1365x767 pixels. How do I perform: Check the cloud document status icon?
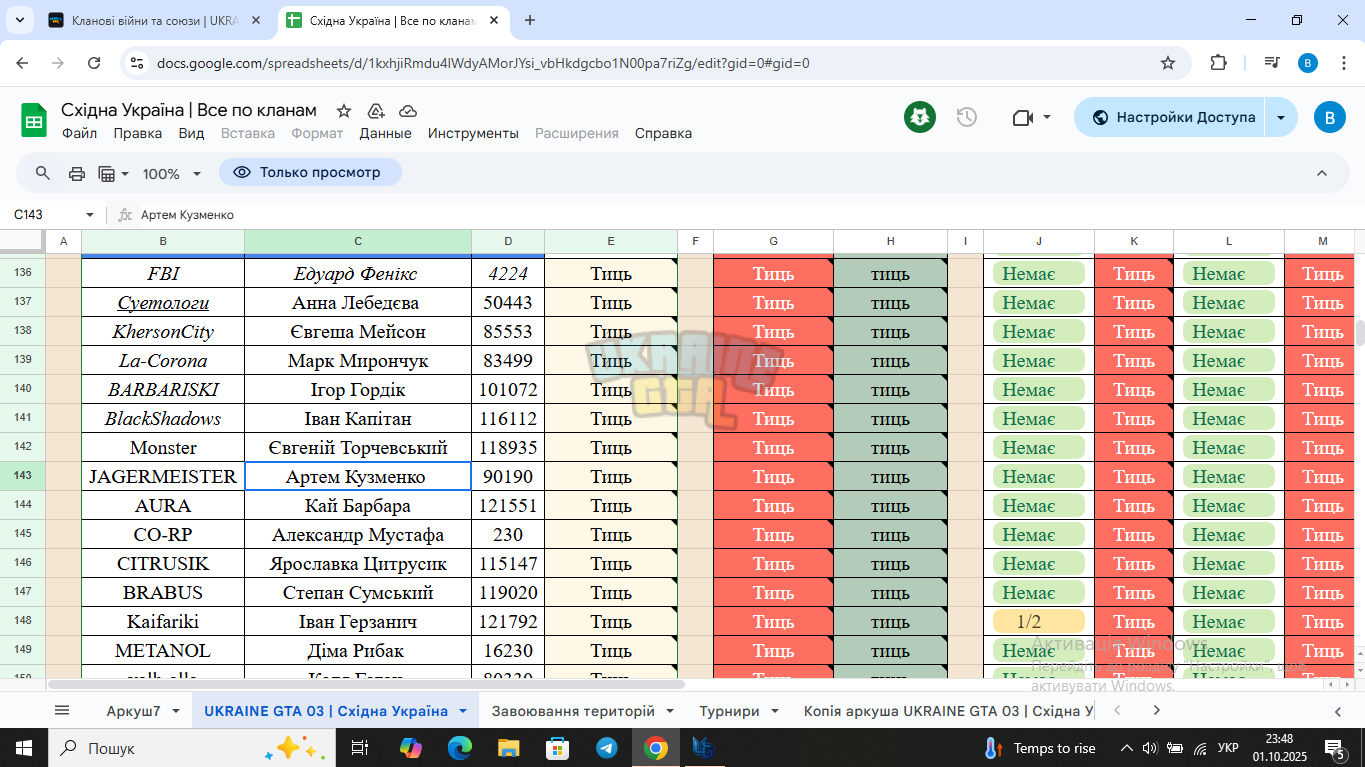[x=408, y=111]
